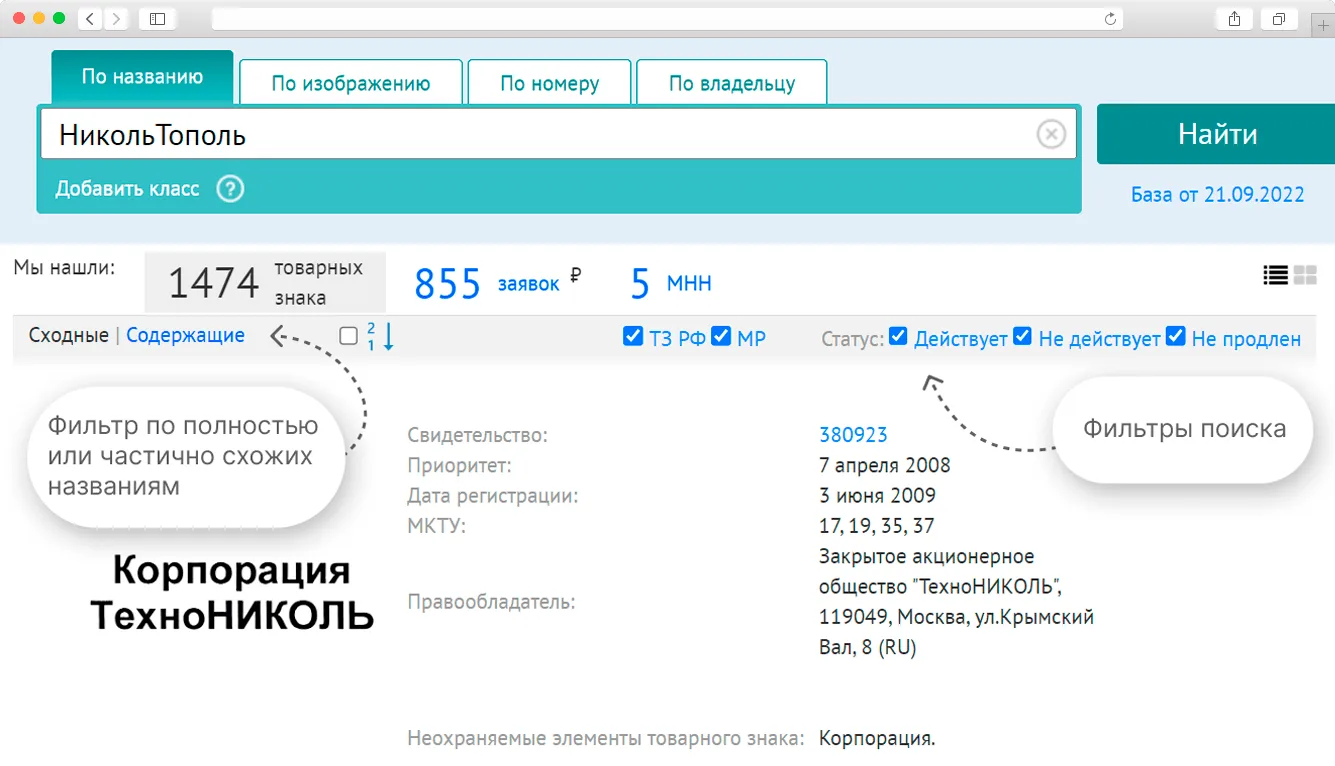Click the Дата регистрации: label
The width and height of the screenshot is (1335, 766).
tap(493, 495)
